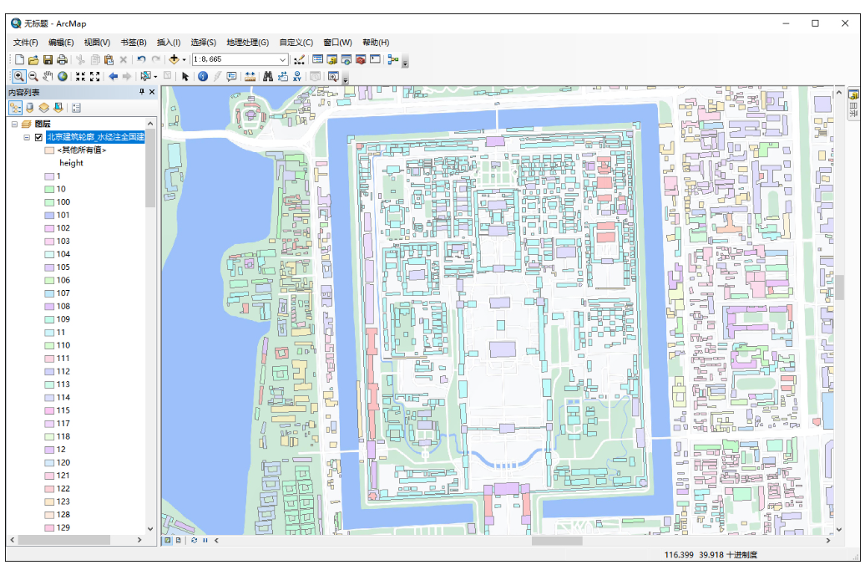Open the map scale dropdown

[x=283, y=59]
